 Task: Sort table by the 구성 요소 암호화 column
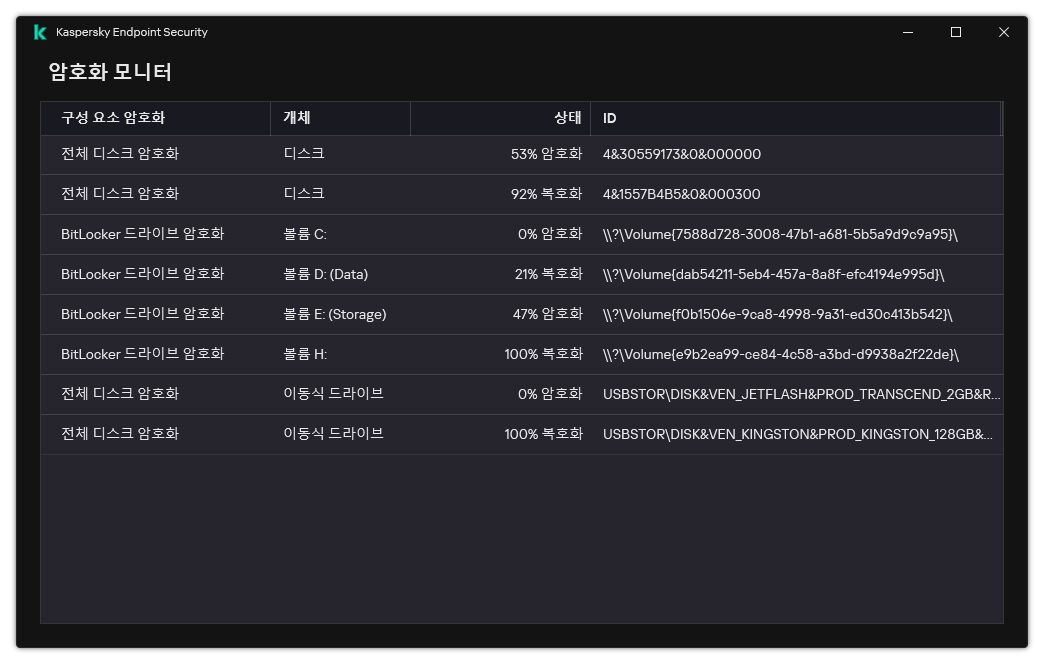[110, 118]
